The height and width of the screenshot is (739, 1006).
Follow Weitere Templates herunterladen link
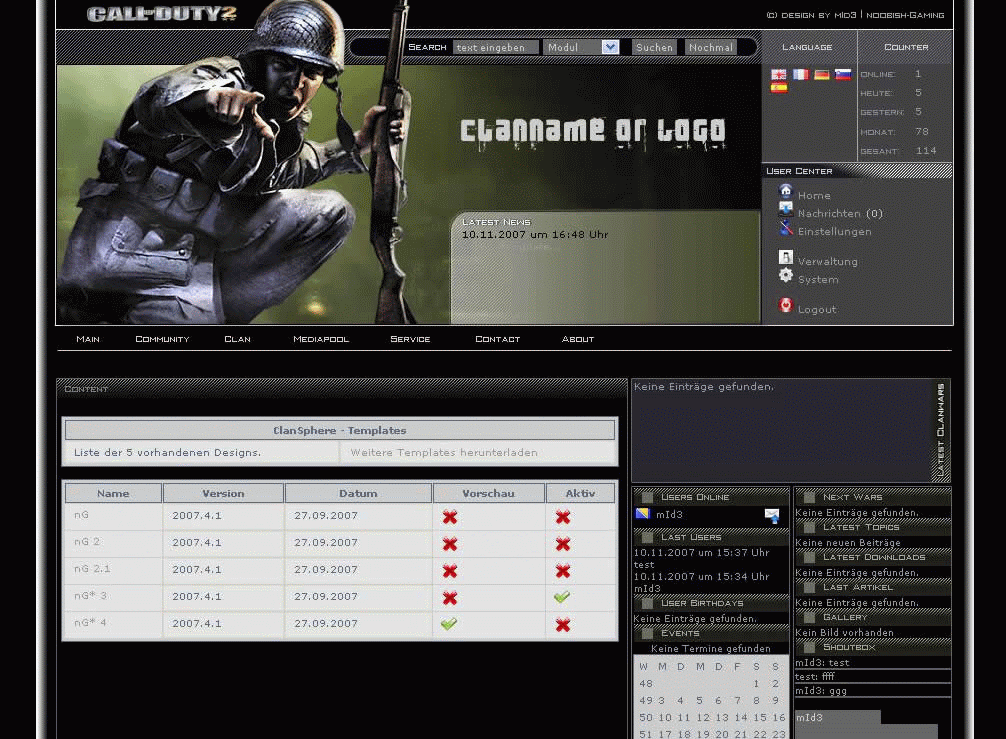[x=444, y=452]
